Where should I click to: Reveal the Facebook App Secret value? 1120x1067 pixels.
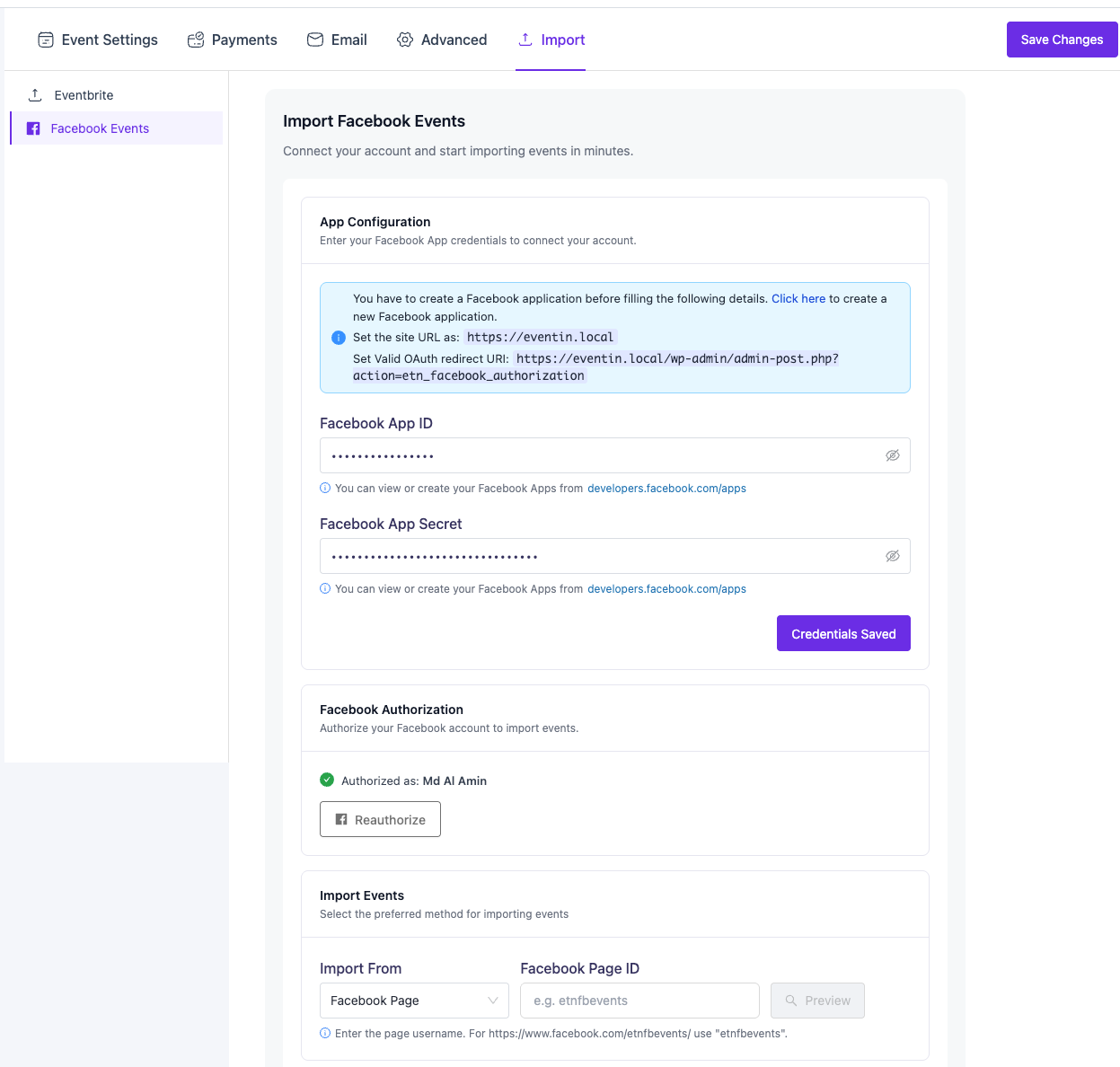pos(892,556)
